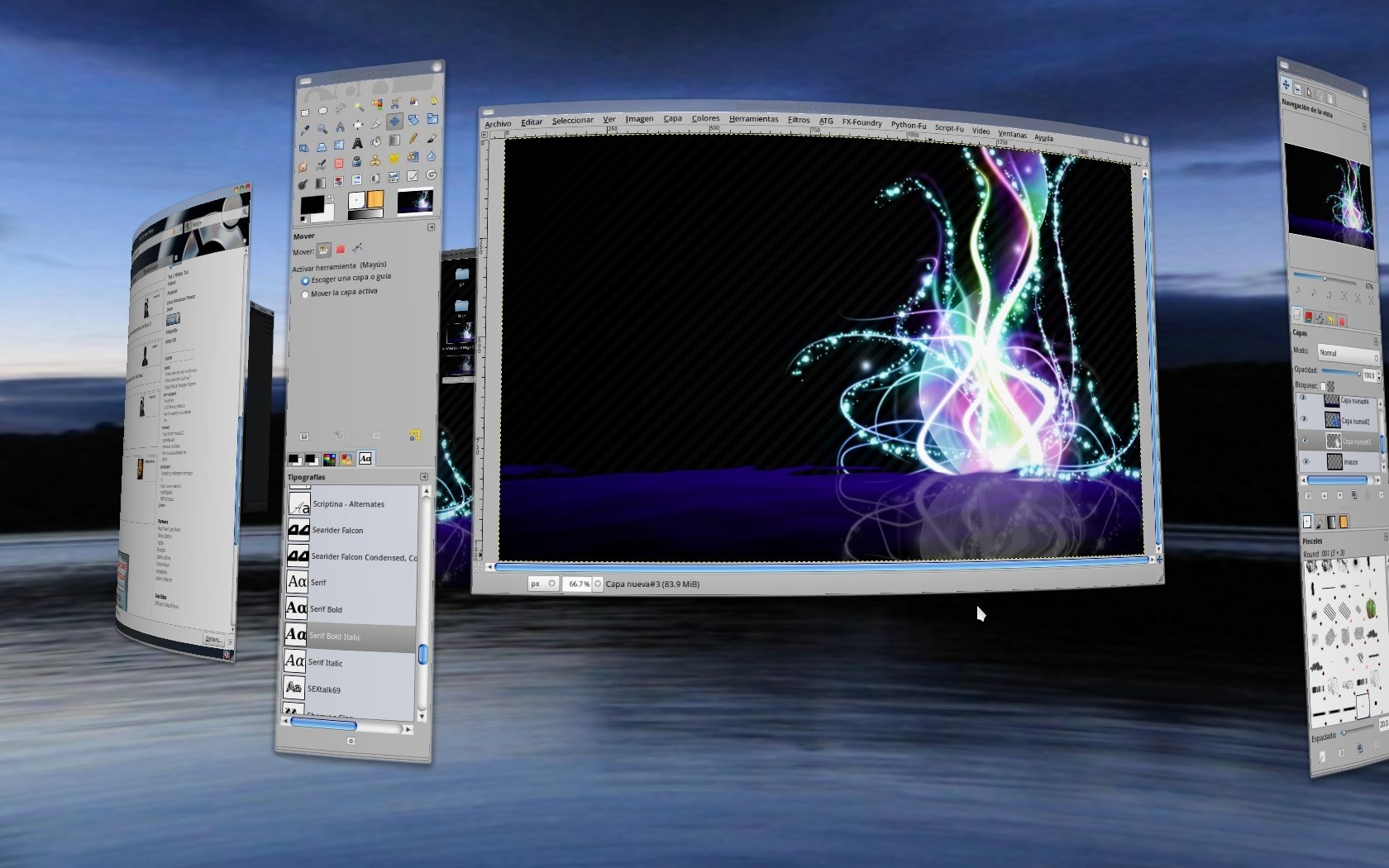1389x868 pixels.
Task: Set Move tool to affect layer
Action: pyautogui.click(x=323, y=249)
